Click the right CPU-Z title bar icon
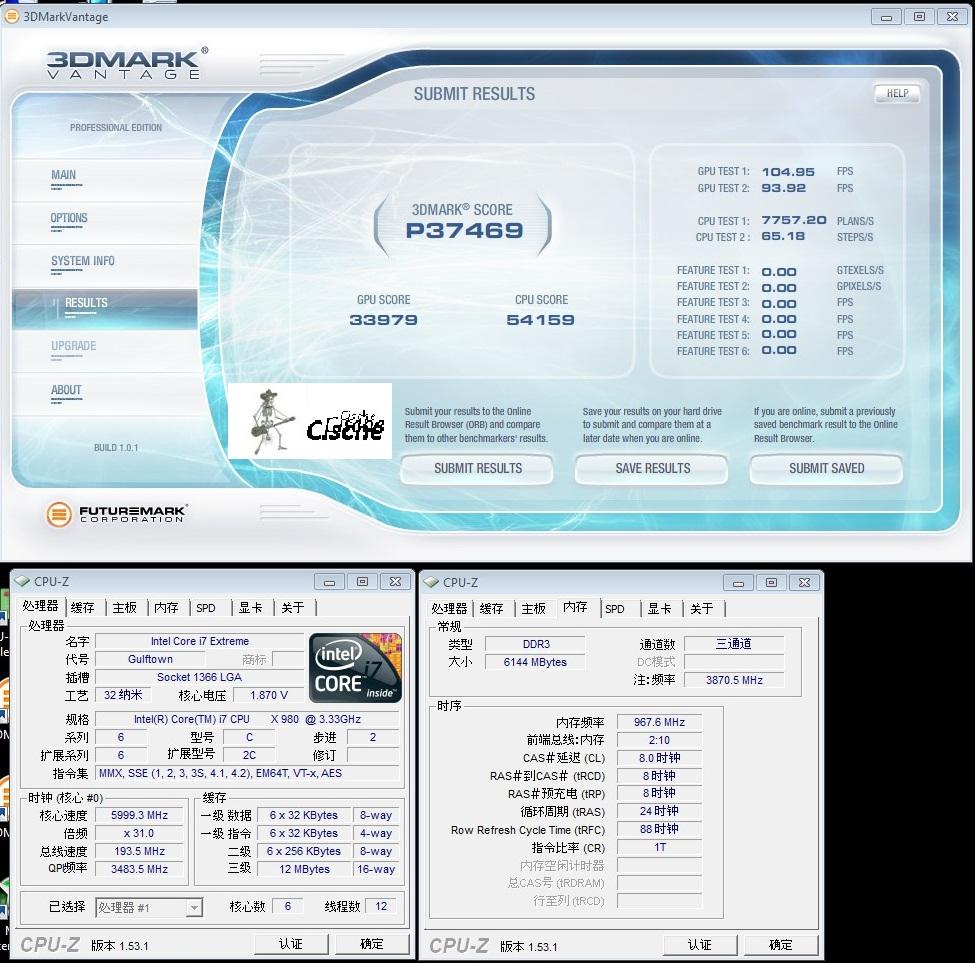The image size is (975, 963). click(431, 583)
